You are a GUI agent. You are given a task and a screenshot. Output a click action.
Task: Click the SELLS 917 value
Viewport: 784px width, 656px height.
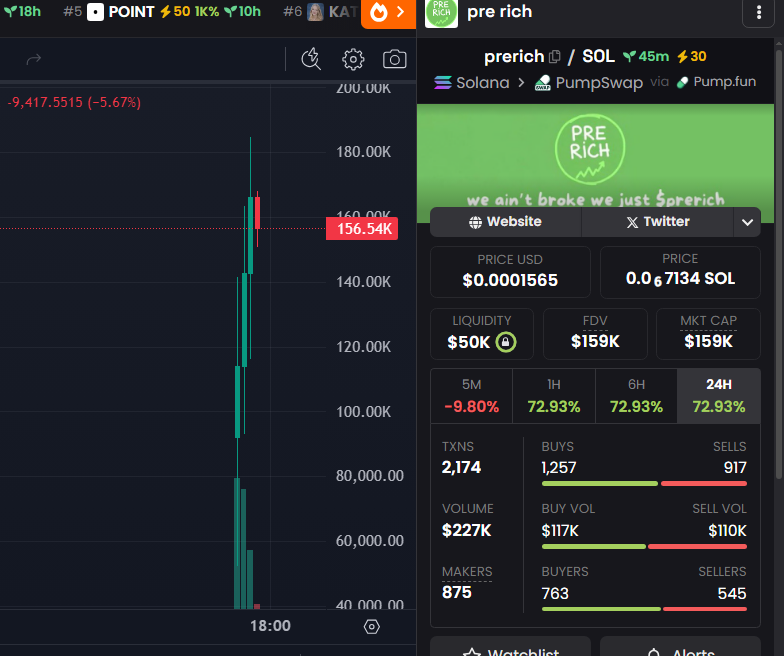(735, 468)
